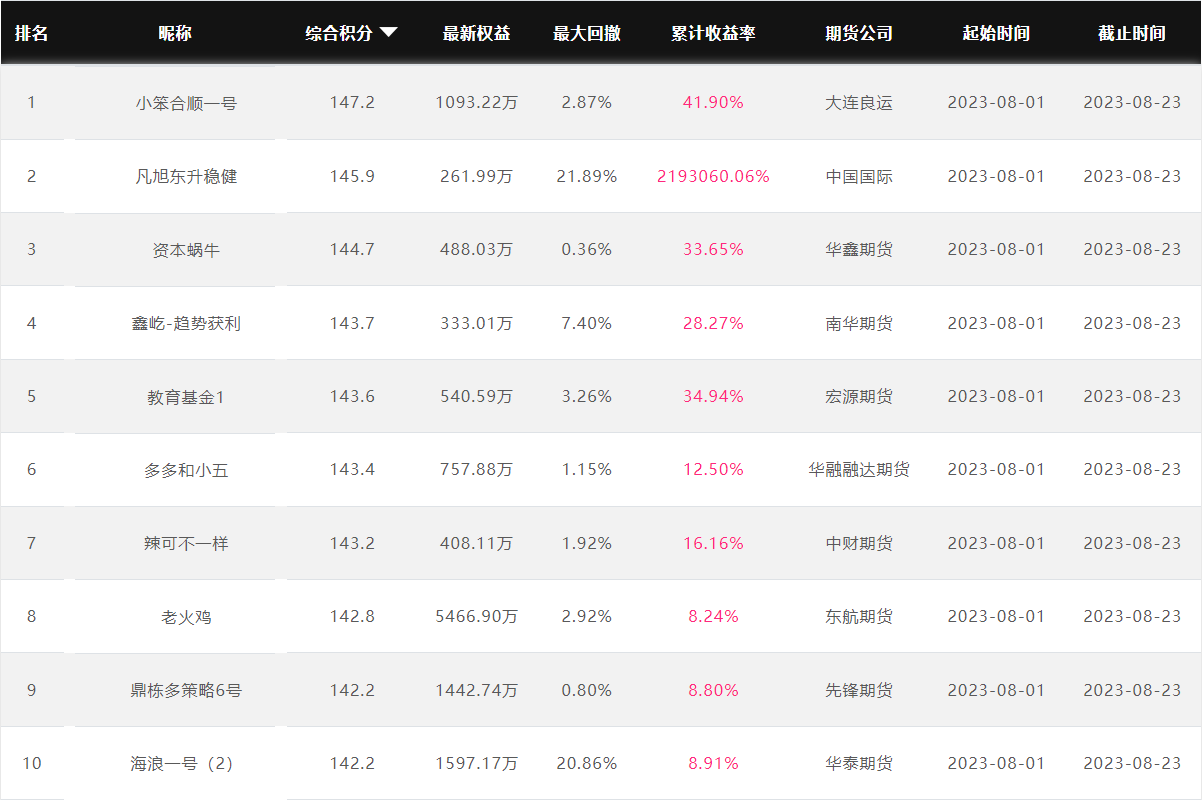Click the 起始时间 column header
1202x800 pixels.
pos(996,33)
